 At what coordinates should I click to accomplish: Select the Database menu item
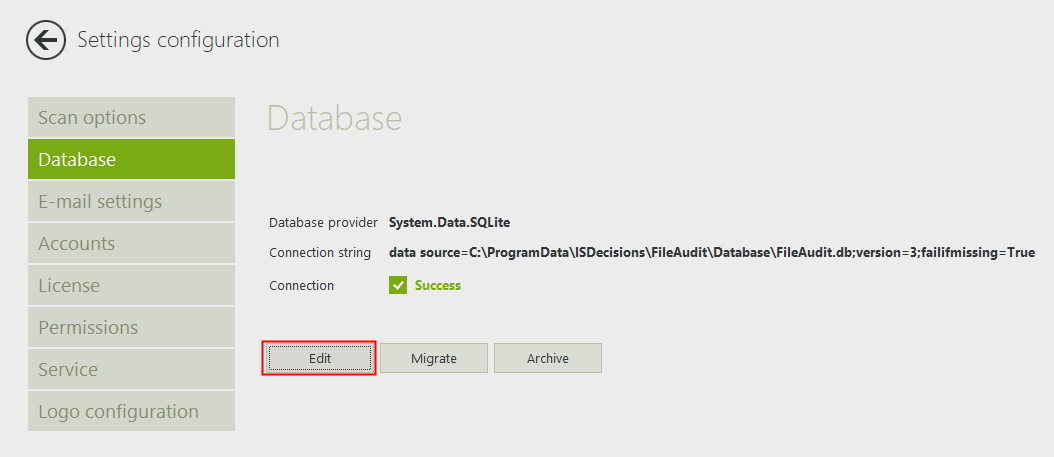(x=131, y=160)
